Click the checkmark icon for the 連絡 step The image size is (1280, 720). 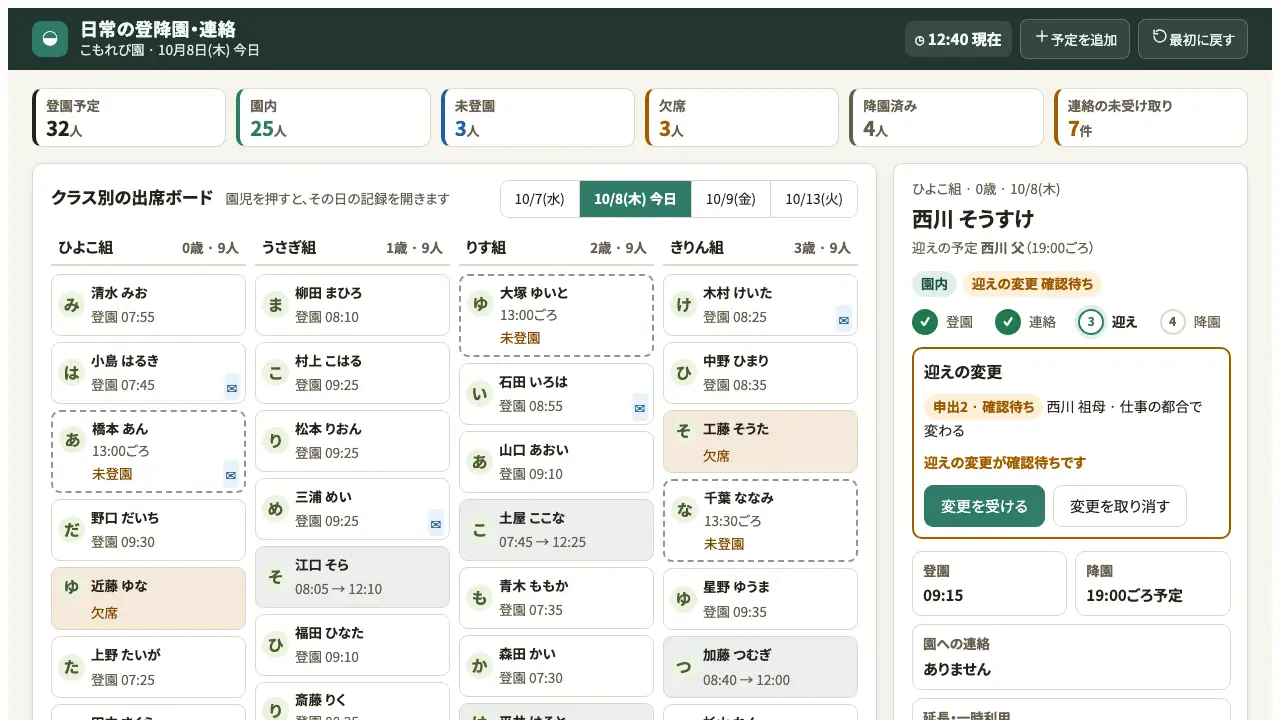click(1008, 322)
